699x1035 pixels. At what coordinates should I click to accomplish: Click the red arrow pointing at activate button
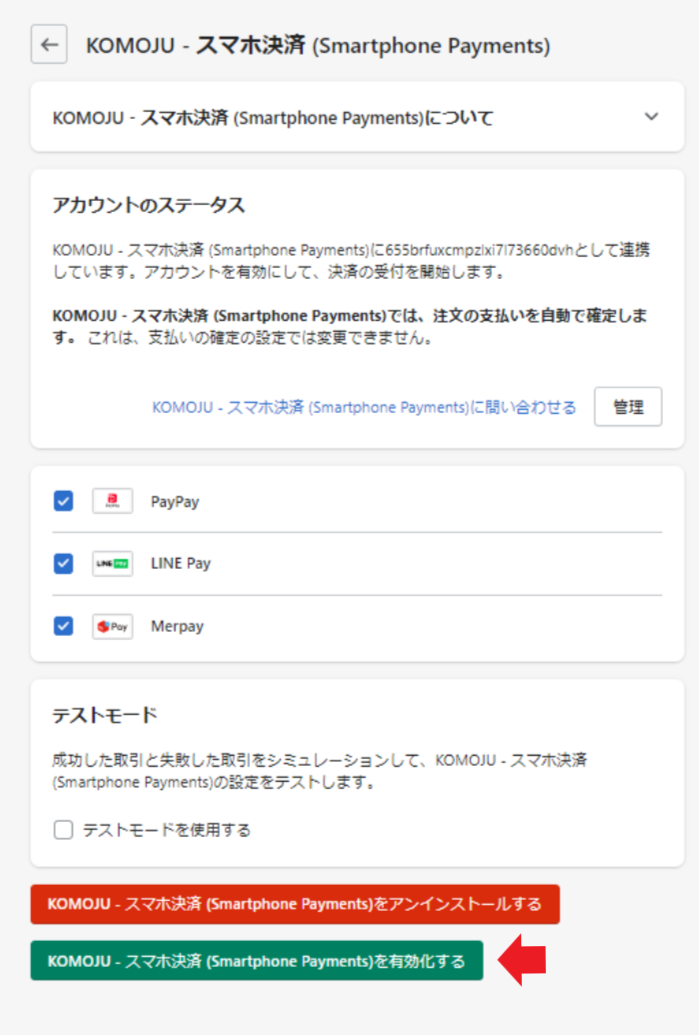(522, 960)
